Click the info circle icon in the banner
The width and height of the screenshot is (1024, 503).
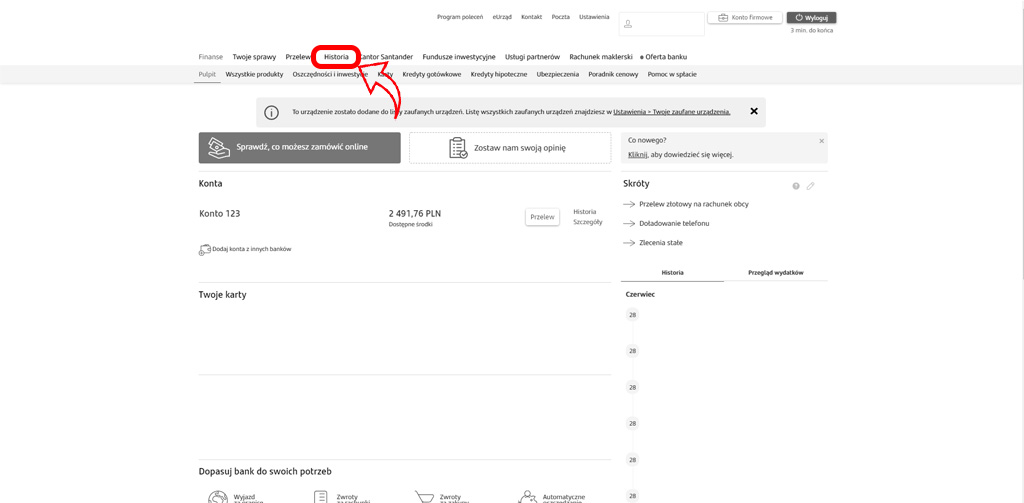(x=271, y=112)
